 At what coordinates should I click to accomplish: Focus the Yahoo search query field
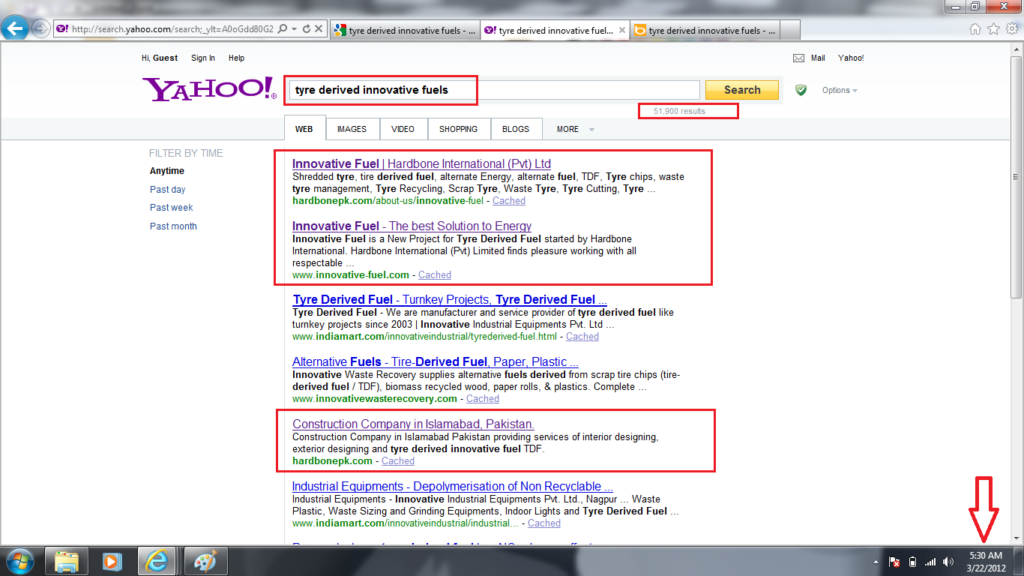point(494,90)
